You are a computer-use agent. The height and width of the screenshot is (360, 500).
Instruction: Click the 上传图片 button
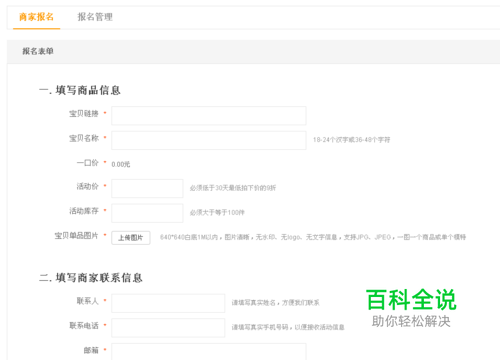pos(131,238)
